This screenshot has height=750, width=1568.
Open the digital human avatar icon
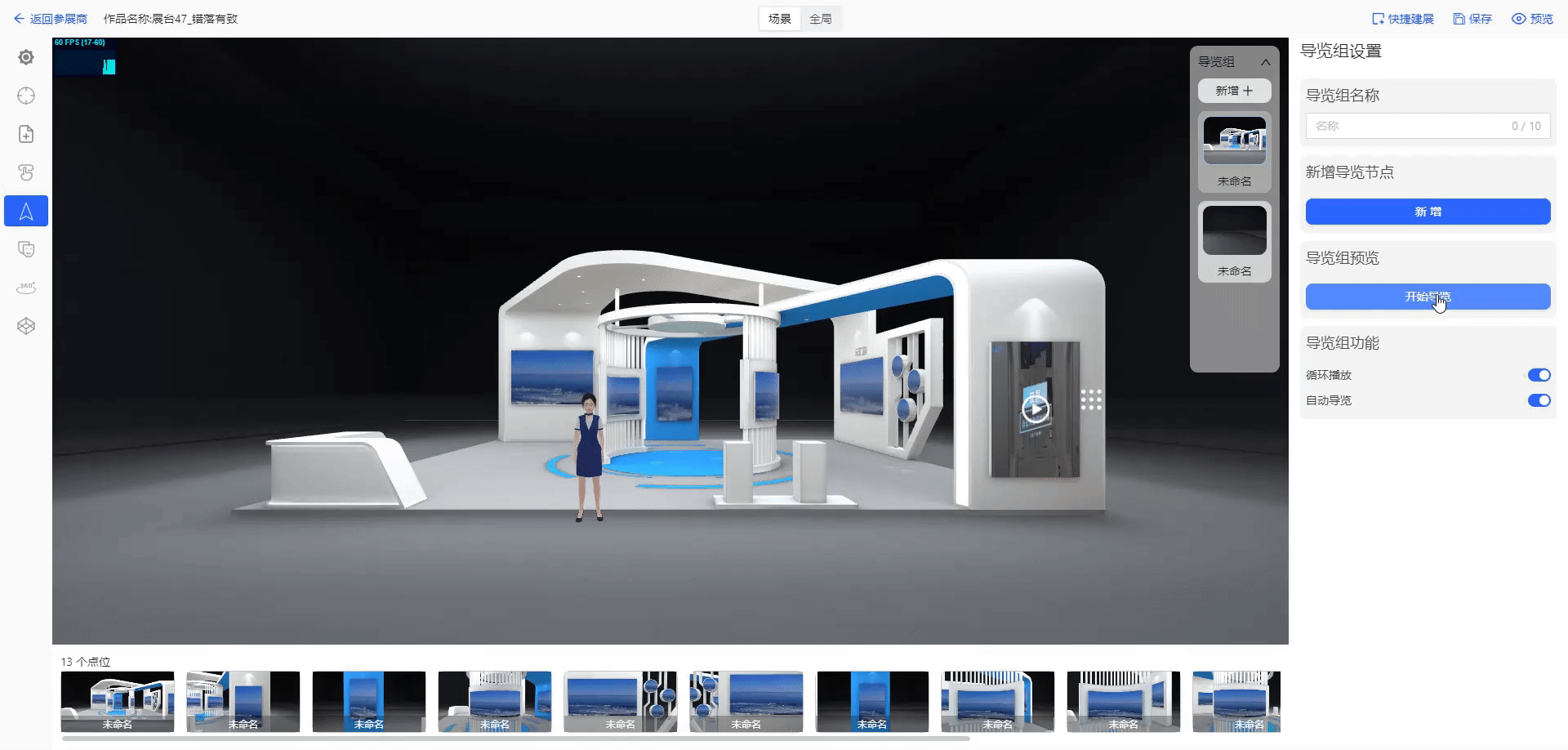(26, 249)
